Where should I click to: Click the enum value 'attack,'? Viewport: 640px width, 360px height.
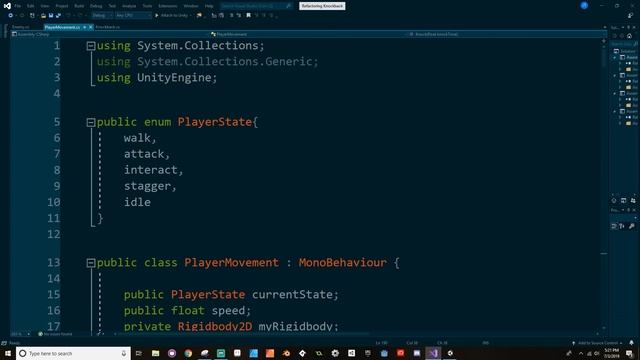click(147, 154)
